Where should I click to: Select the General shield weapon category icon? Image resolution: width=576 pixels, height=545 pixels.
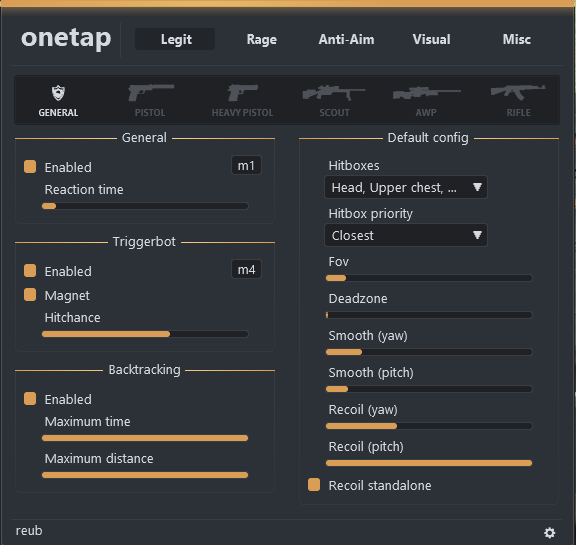pos(58,93)
